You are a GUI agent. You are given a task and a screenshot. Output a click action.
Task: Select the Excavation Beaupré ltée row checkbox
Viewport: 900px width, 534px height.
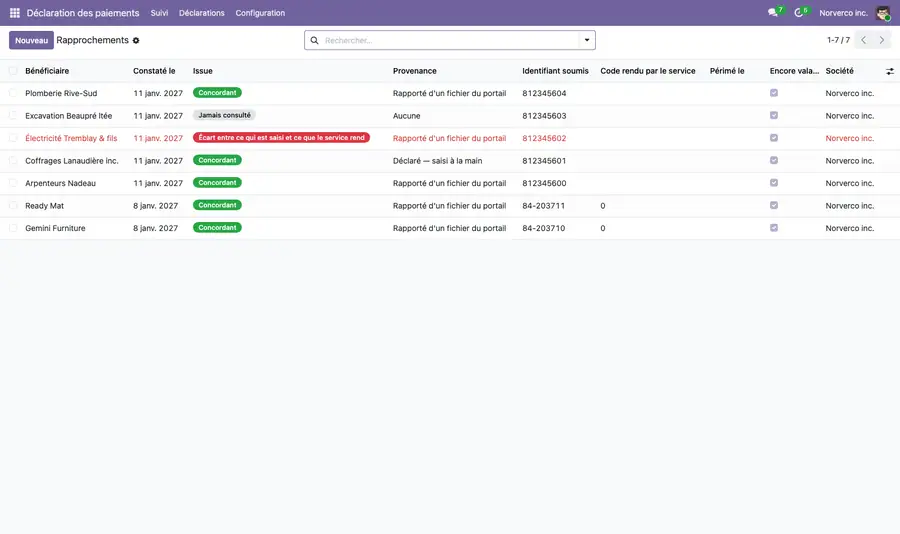click(x=13, y=115)
